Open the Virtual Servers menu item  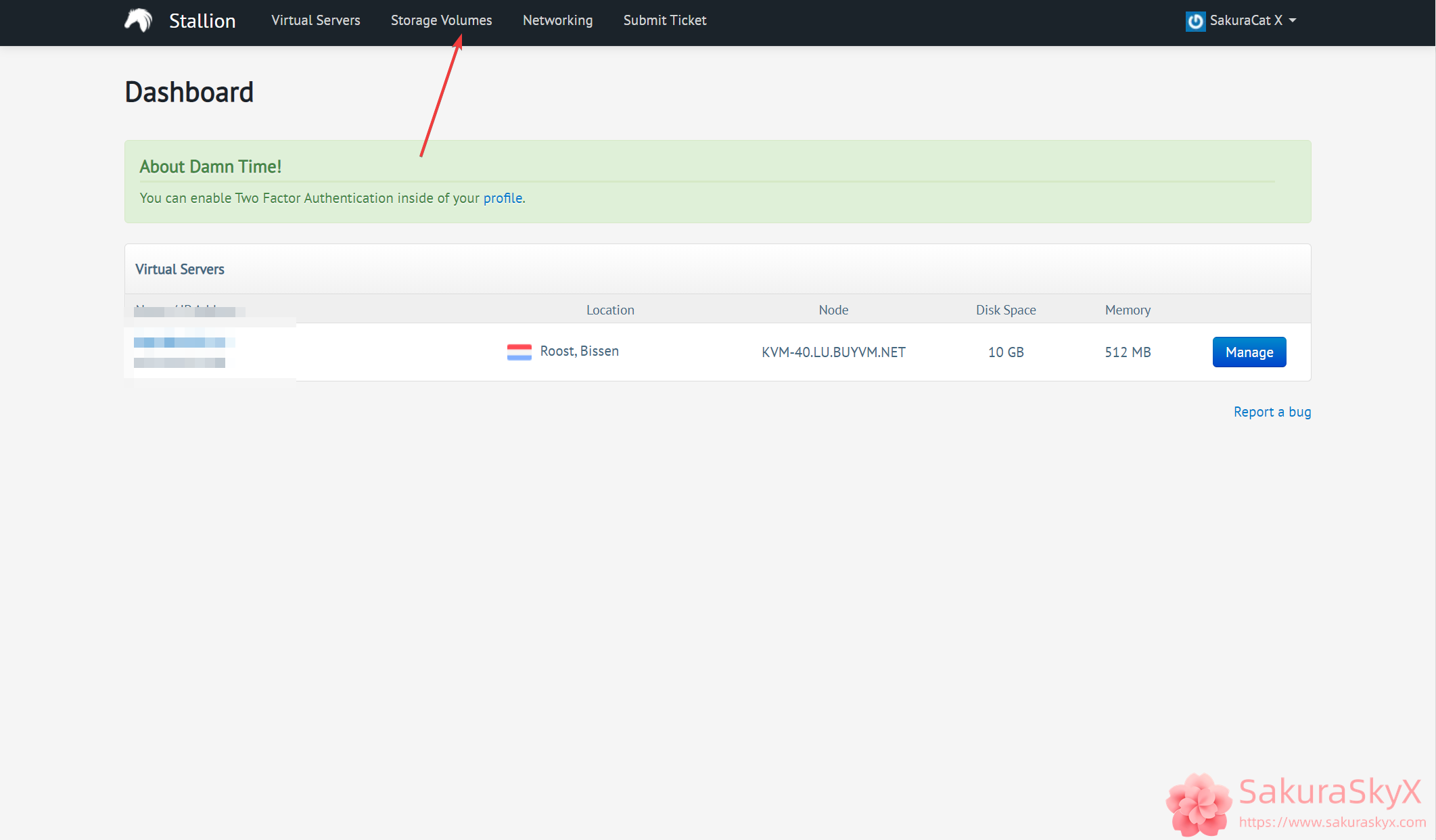pos(315,20)
